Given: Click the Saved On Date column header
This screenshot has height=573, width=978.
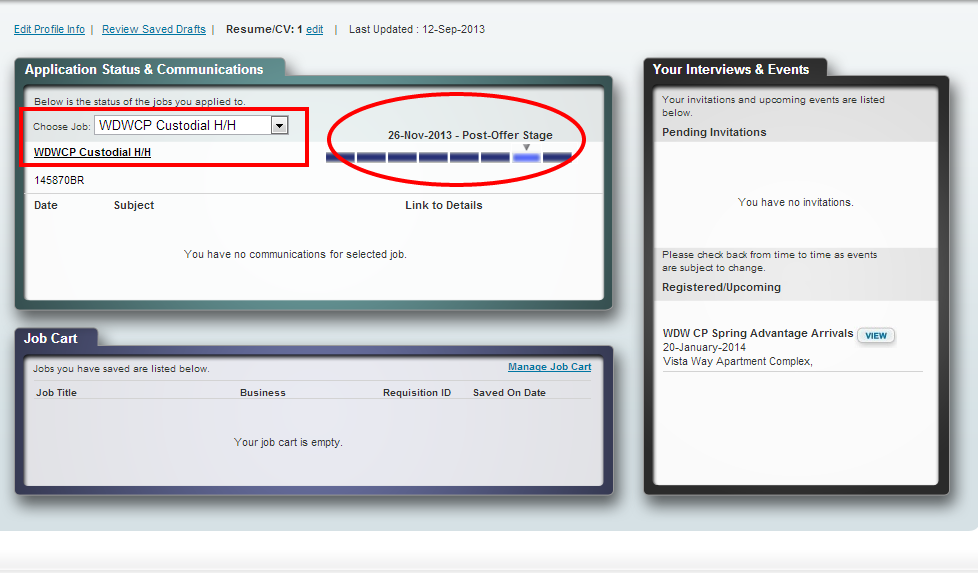Looking at the screenshot, I should point(509,393).
